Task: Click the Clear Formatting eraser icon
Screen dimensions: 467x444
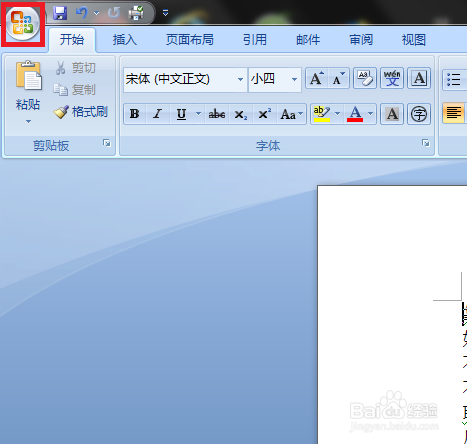Action: [x=365, y=79]
